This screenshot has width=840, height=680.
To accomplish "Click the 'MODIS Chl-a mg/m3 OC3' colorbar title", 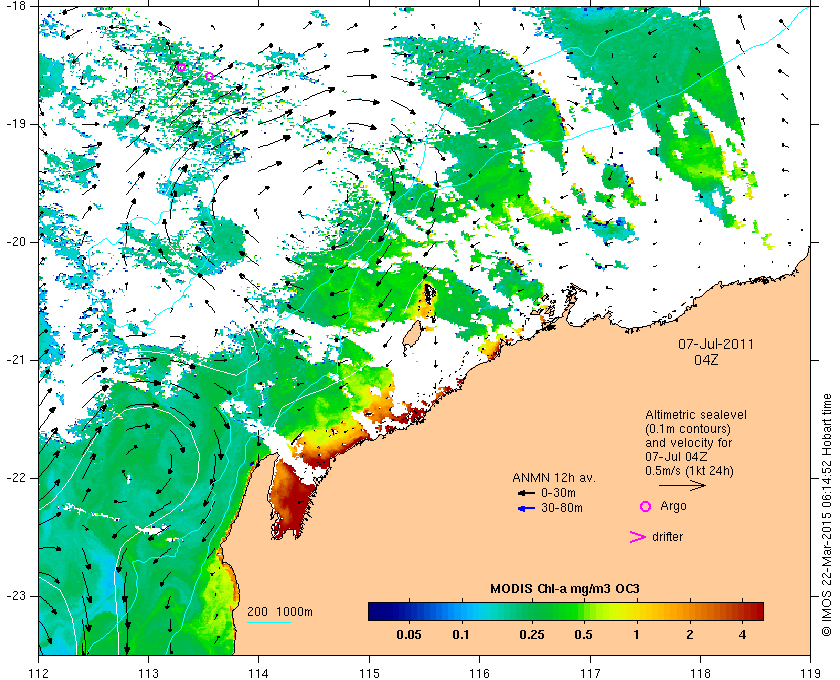I will click(565, 589).
